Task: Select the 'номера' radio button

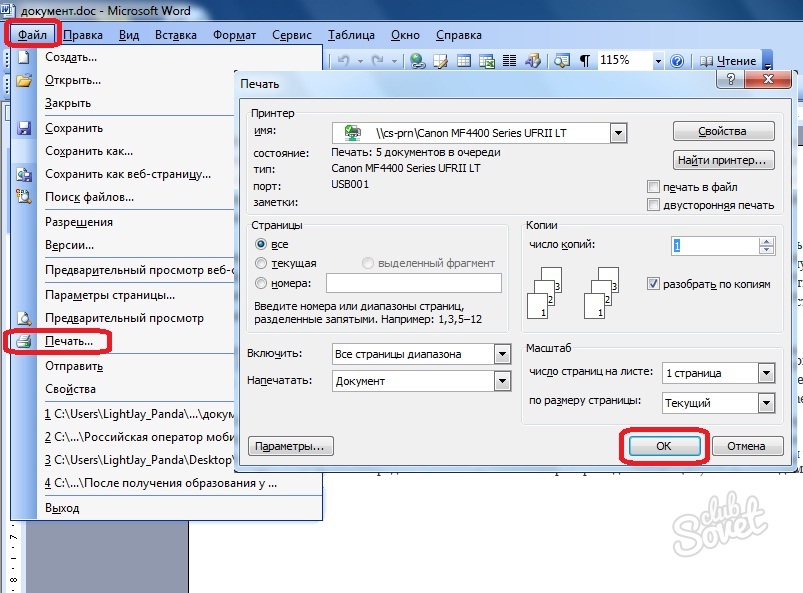Action: pyautogui.click(x=261, y=283)
